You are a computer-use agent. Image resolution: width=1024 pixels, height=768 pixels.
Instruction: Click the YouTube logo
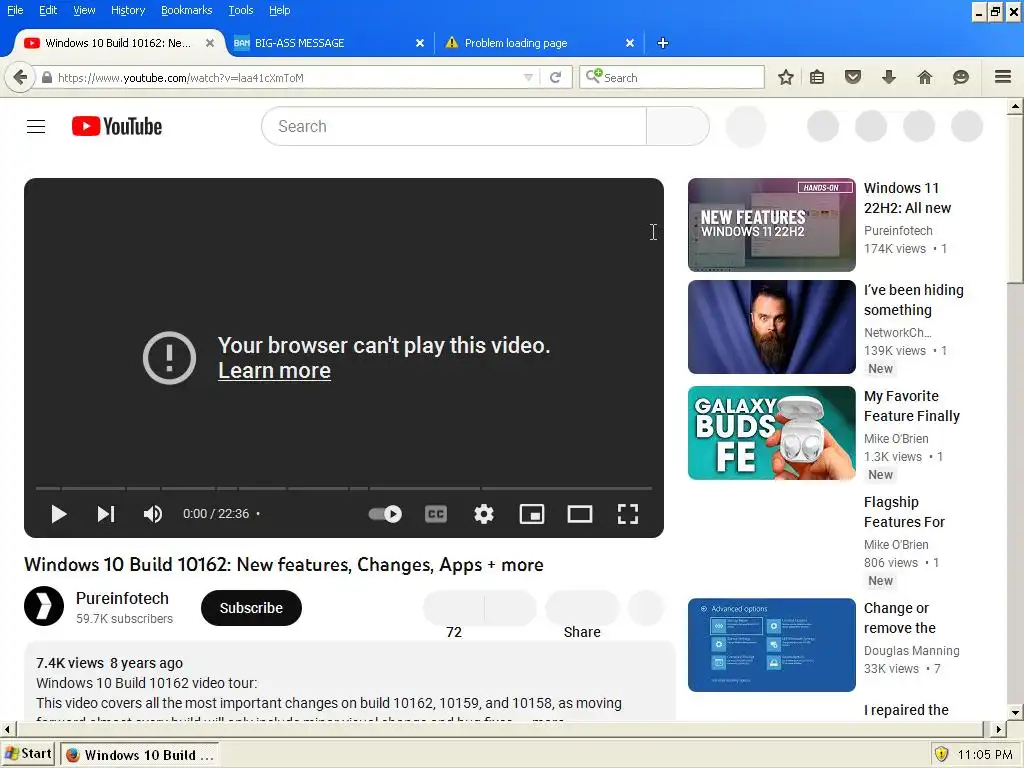[117, 126]
